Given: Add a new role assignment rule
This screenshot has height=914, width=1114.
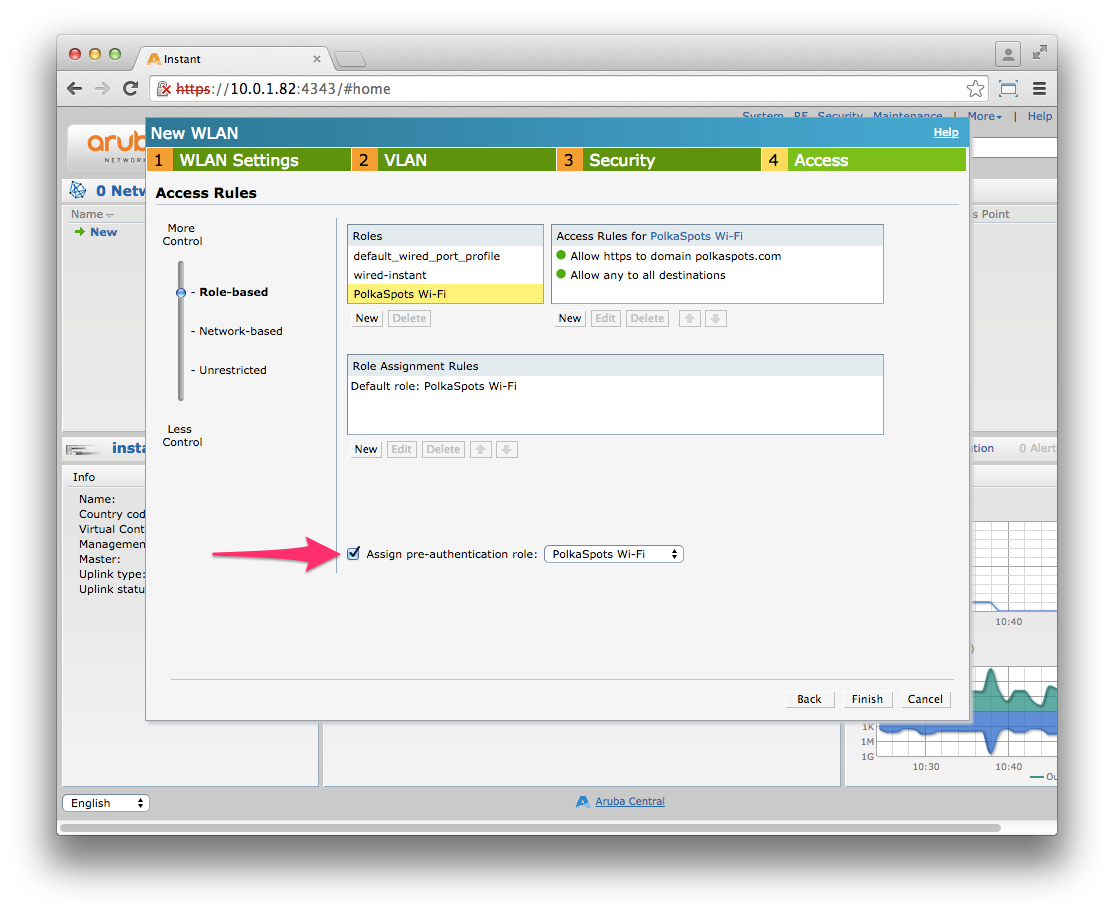Looking at the screenshot, I should (x=366, y=449).
